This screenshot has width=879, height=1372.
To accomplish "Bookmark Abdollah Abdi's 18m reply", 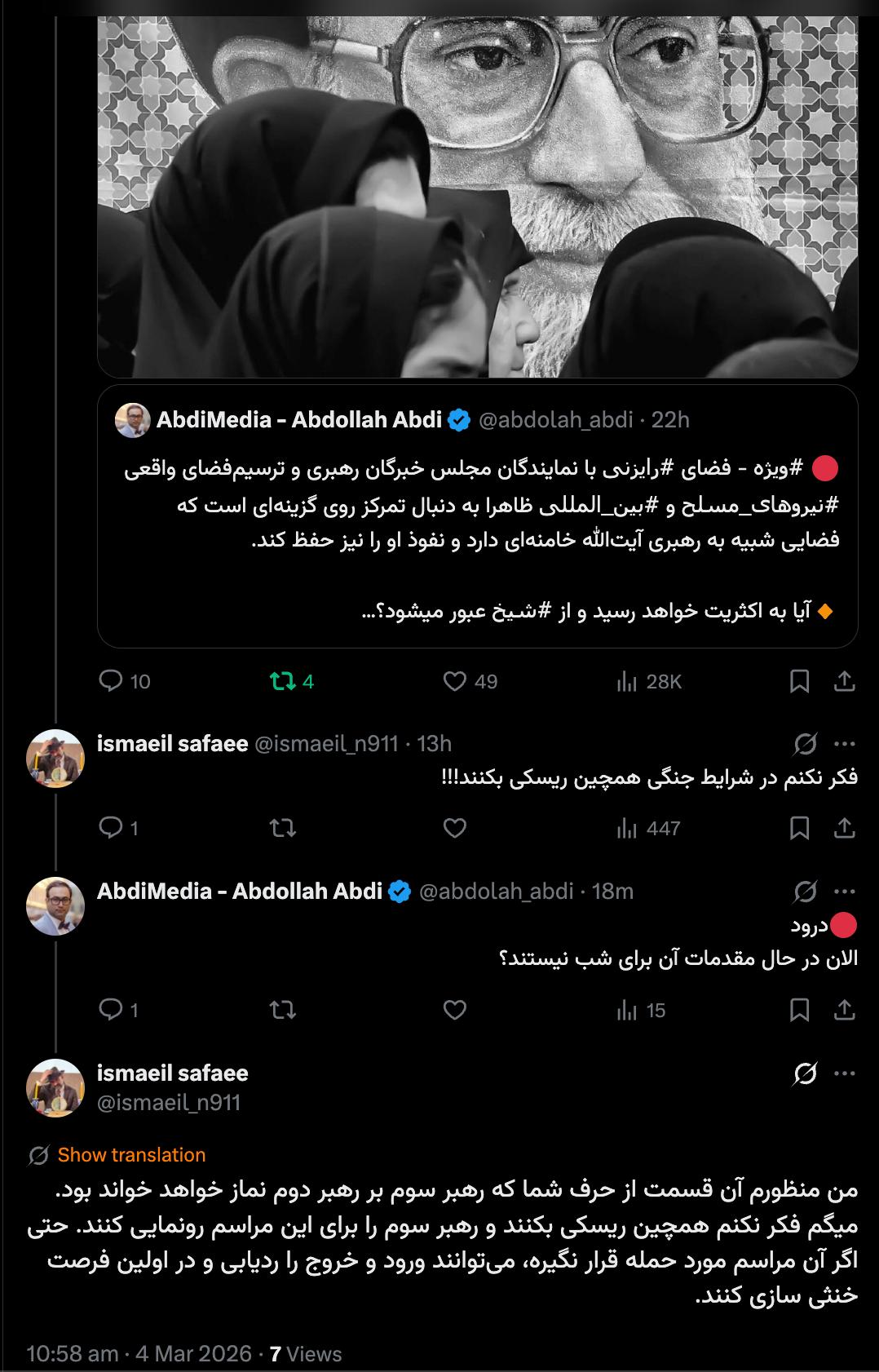I will click(x=799, y=1010).
